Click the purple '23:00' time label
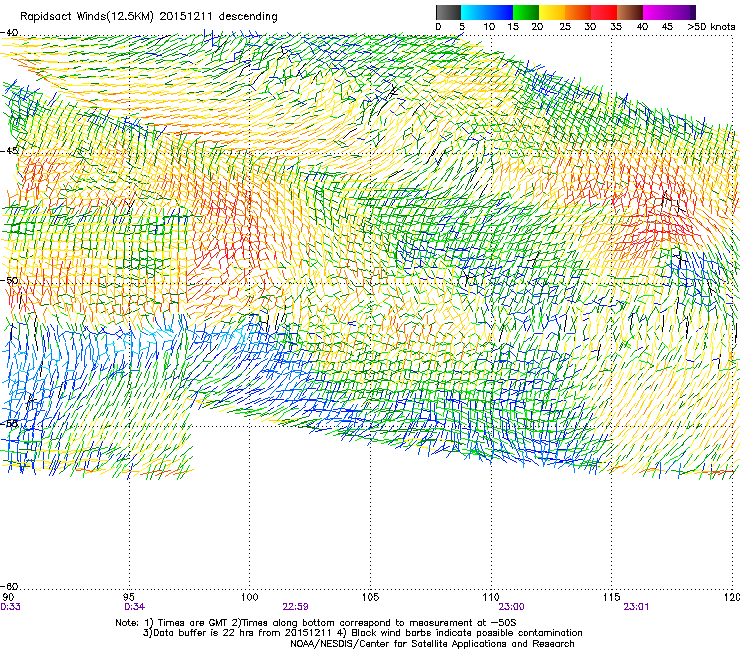This screenshot has height=650, width=740. (512, 607)
